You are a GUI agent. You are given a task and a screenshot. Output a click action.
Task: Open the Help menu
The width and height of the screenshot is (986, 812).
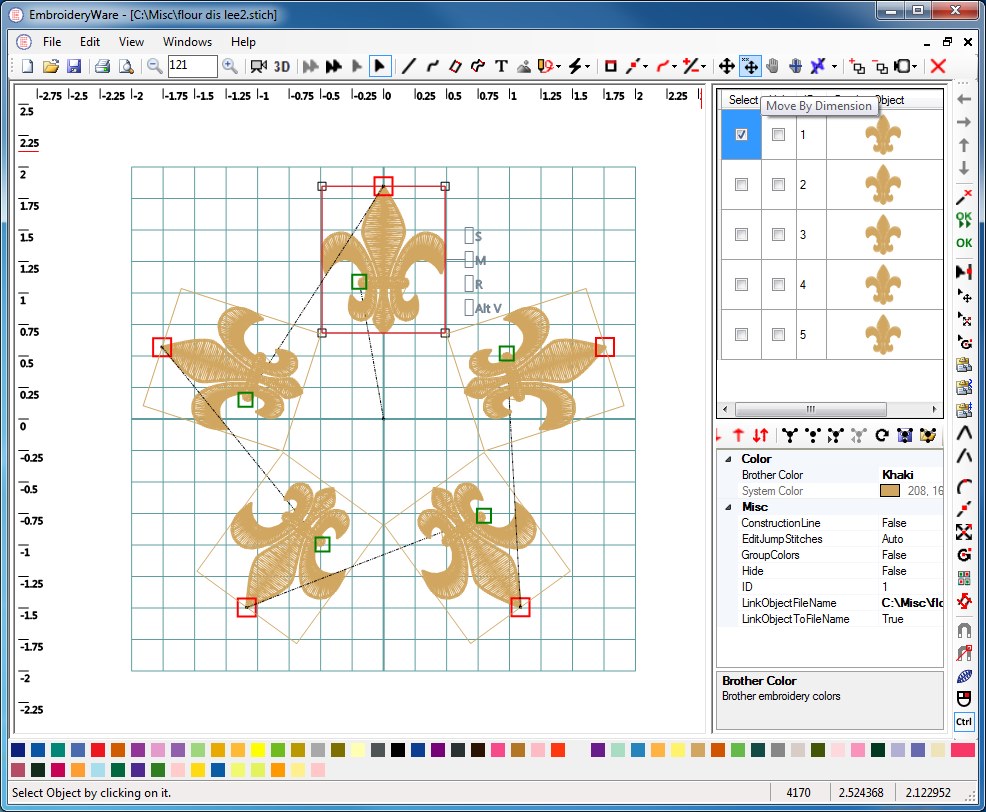point(243,42)
